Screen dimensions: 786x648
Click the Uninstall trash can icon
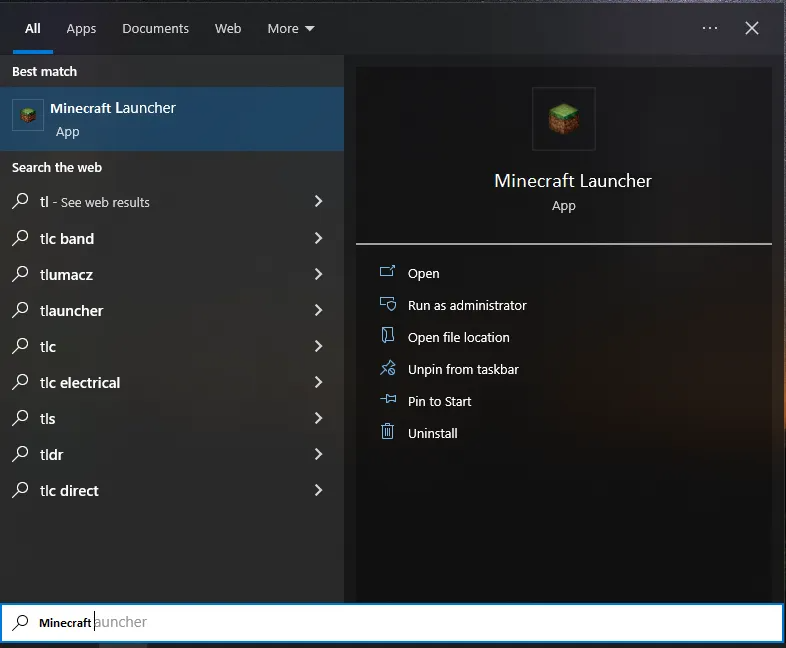388,433
